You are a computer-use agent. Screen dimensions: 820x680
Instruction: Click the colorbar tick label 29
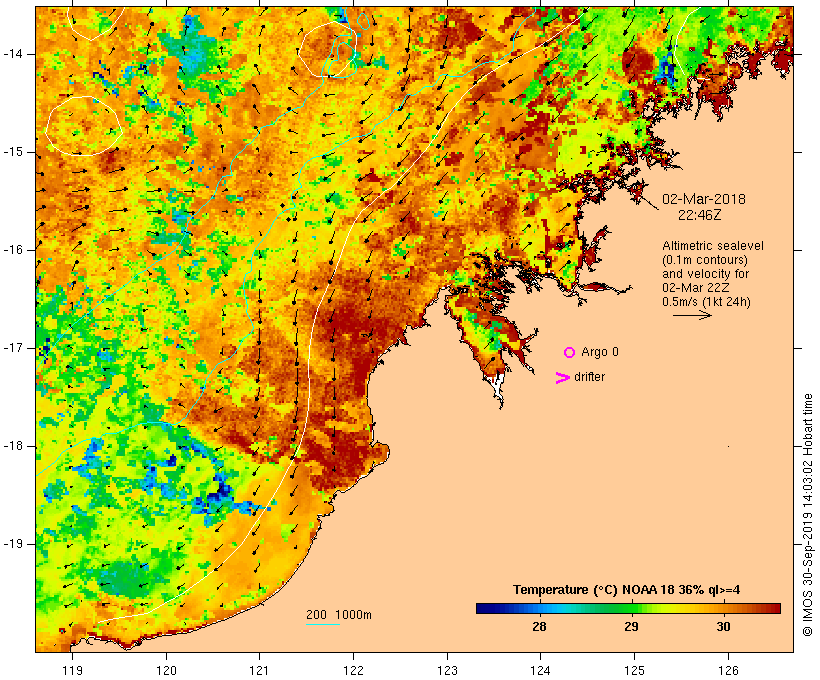tap(631, 626)
